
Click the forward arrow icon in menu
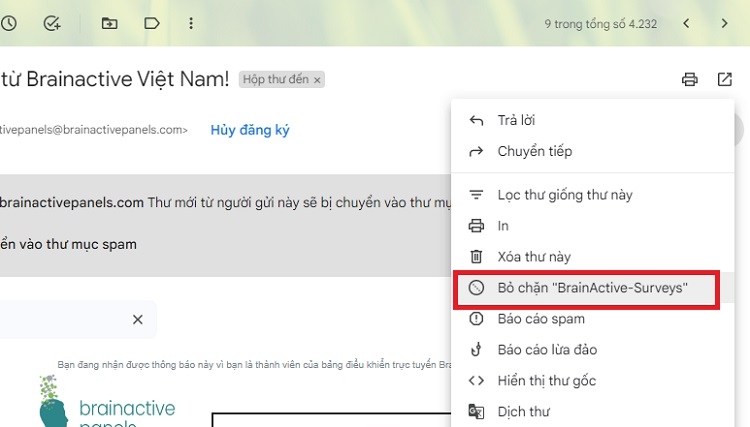(476, 152)
